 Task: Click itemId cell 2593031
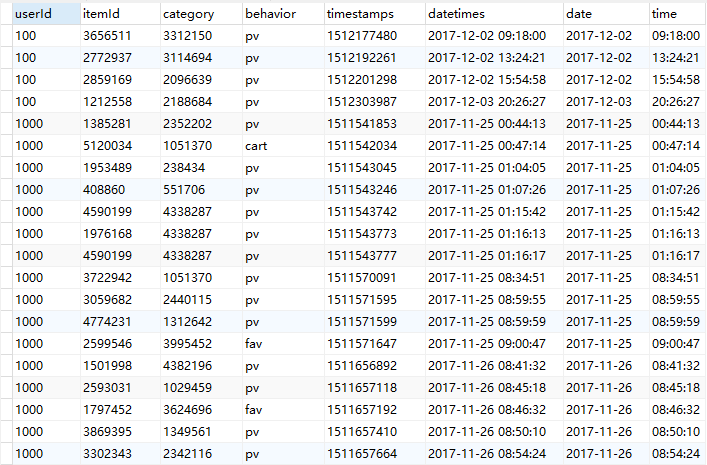pyautogui.click(x=120, y=388)
